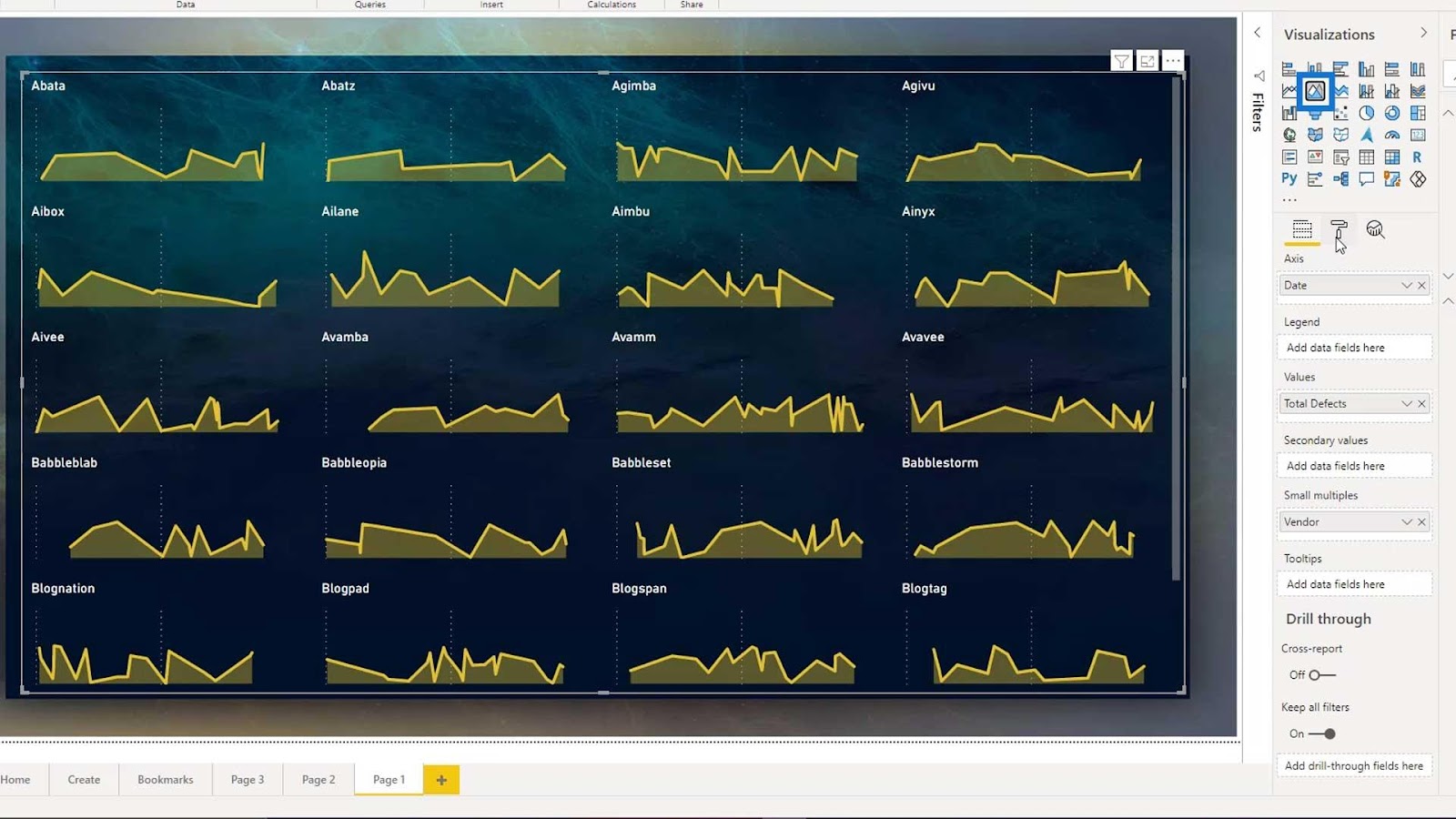Choose the line and stacked column chart

pyautogui.click(x=1366, y=91)
